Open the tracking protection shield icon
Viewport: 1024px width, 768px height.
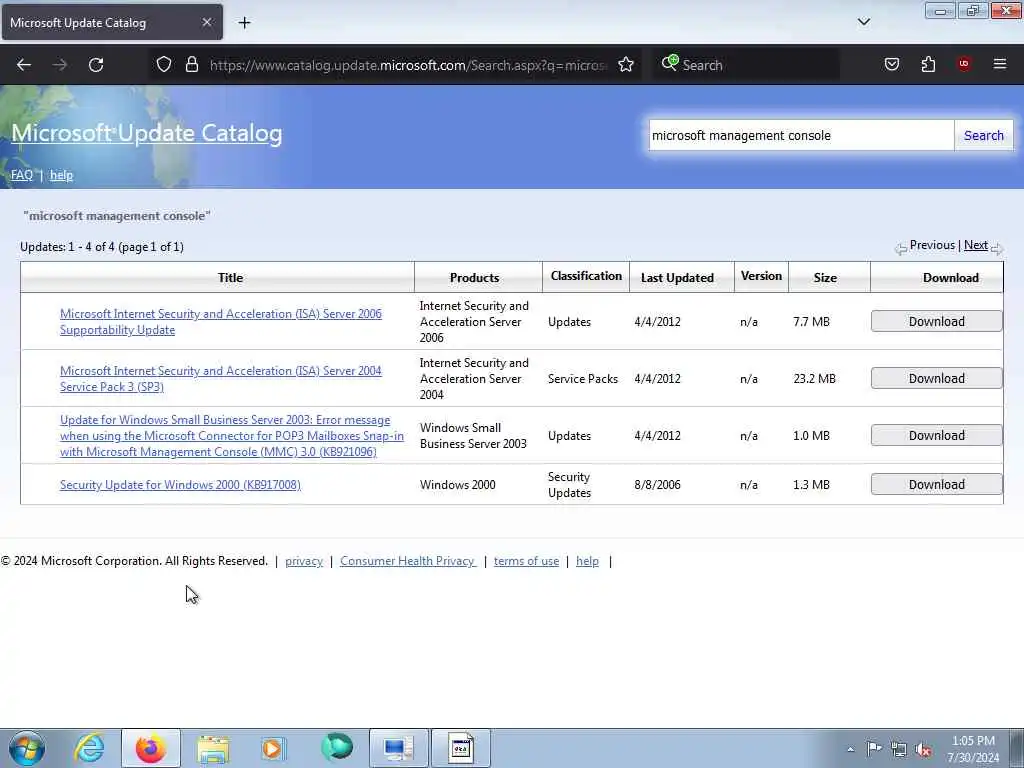click(x=164, y=65)
